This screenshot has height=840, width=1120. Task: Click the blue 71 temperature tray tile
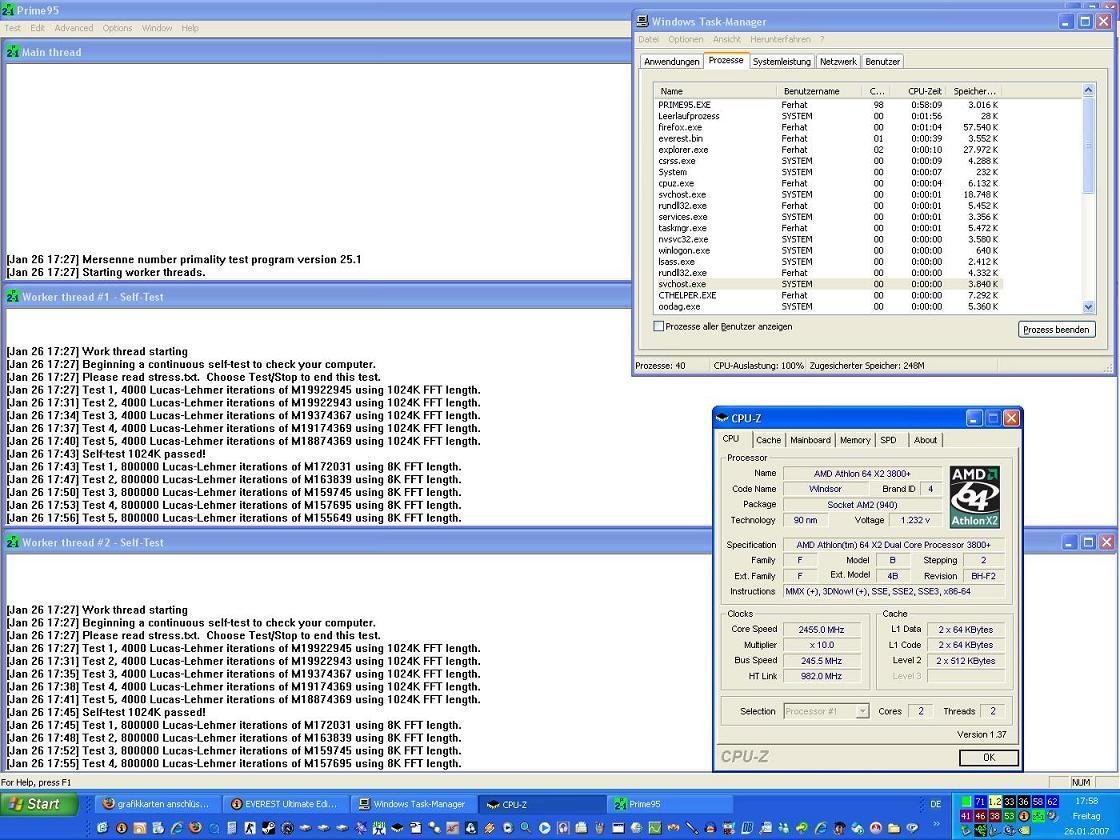coord(980,802)
